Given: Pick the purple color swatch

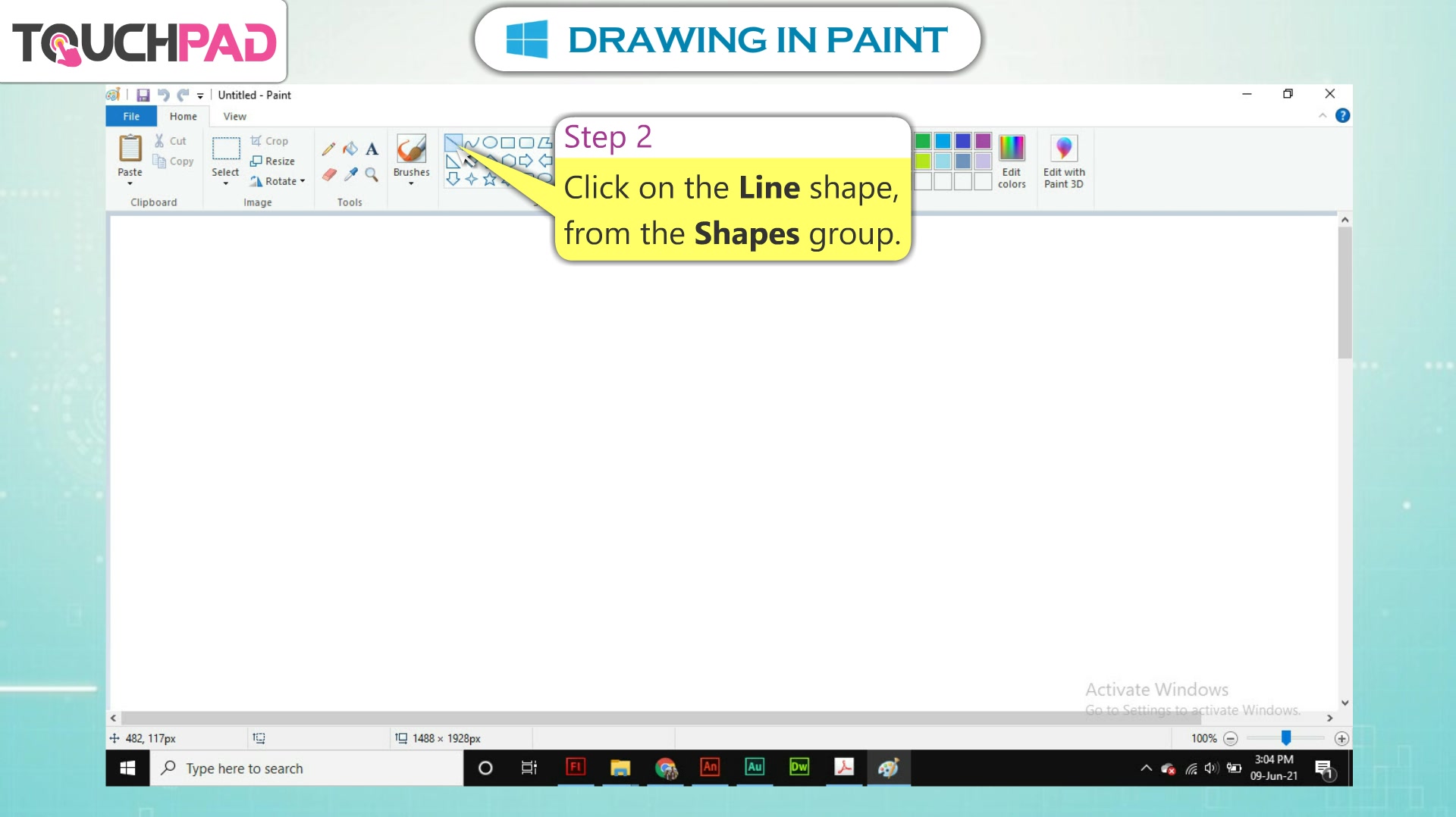Looking at the screenshot, I should click(x=983, y=141).
